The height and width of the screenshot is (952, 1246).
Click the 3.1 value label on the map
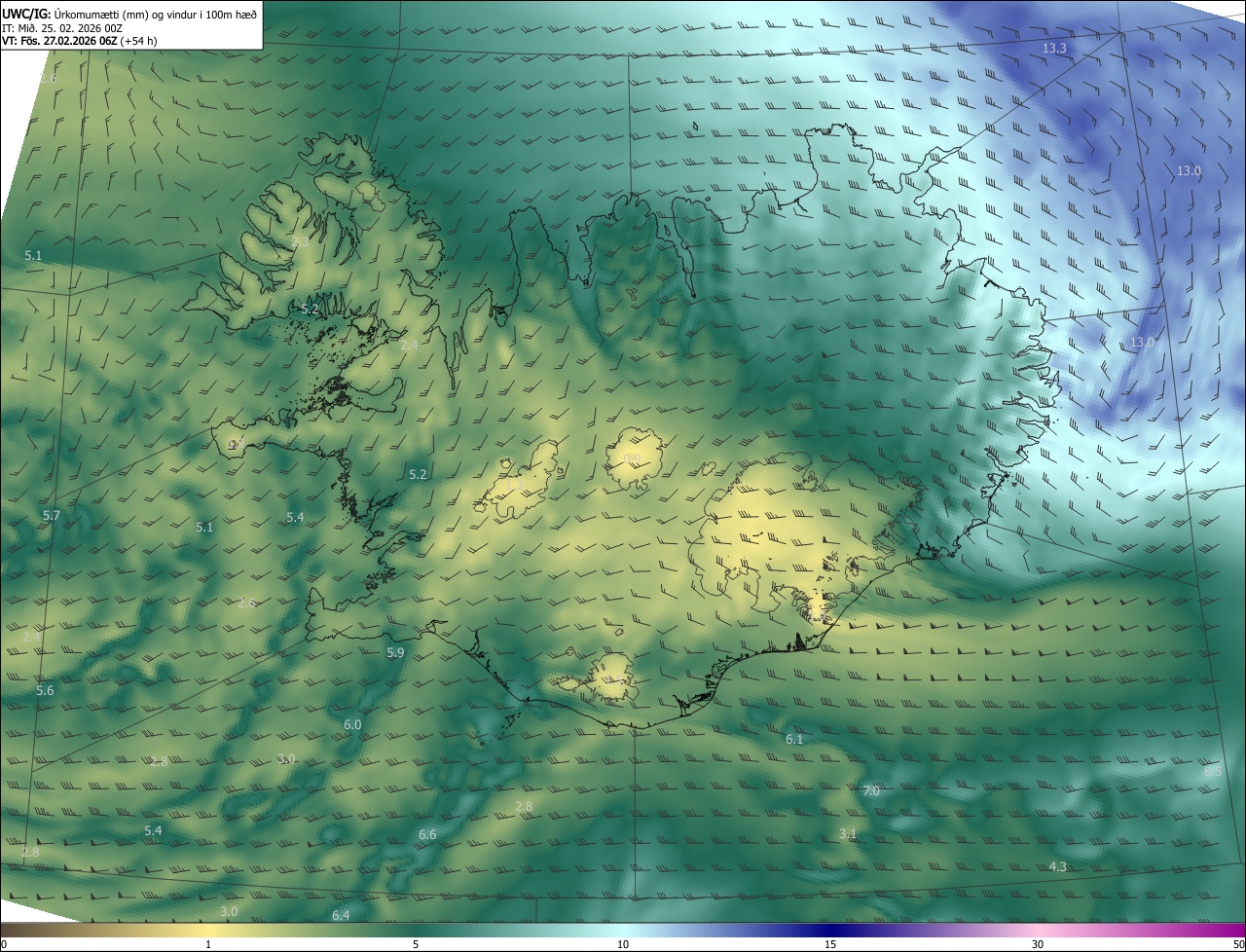848,834
